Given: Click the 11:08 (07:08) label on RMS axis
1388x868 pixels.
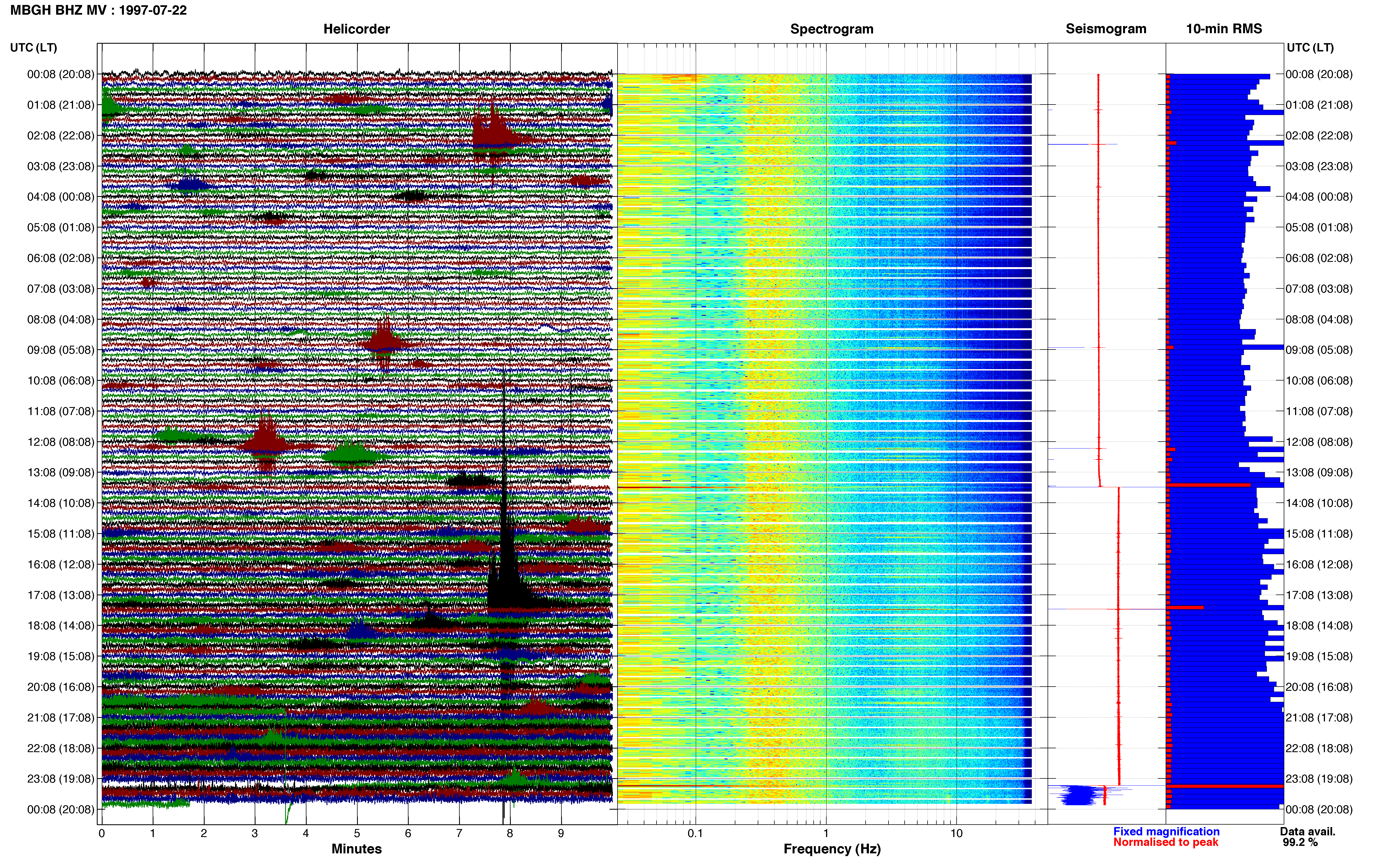Looking at the screenshot, I should pyautogui.click(x=1319, y=412).
